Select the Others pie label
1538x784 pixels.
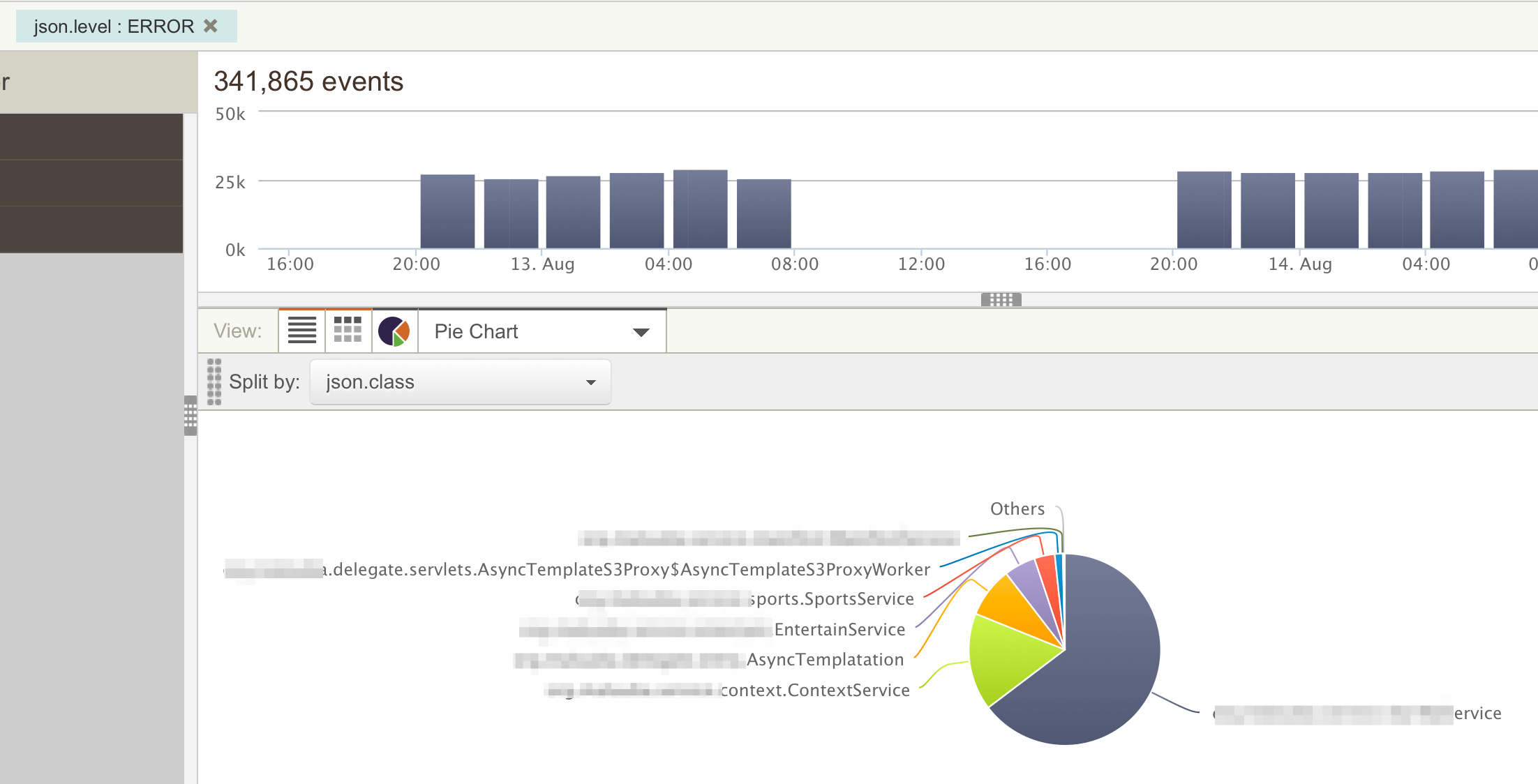pos(1017,509)
